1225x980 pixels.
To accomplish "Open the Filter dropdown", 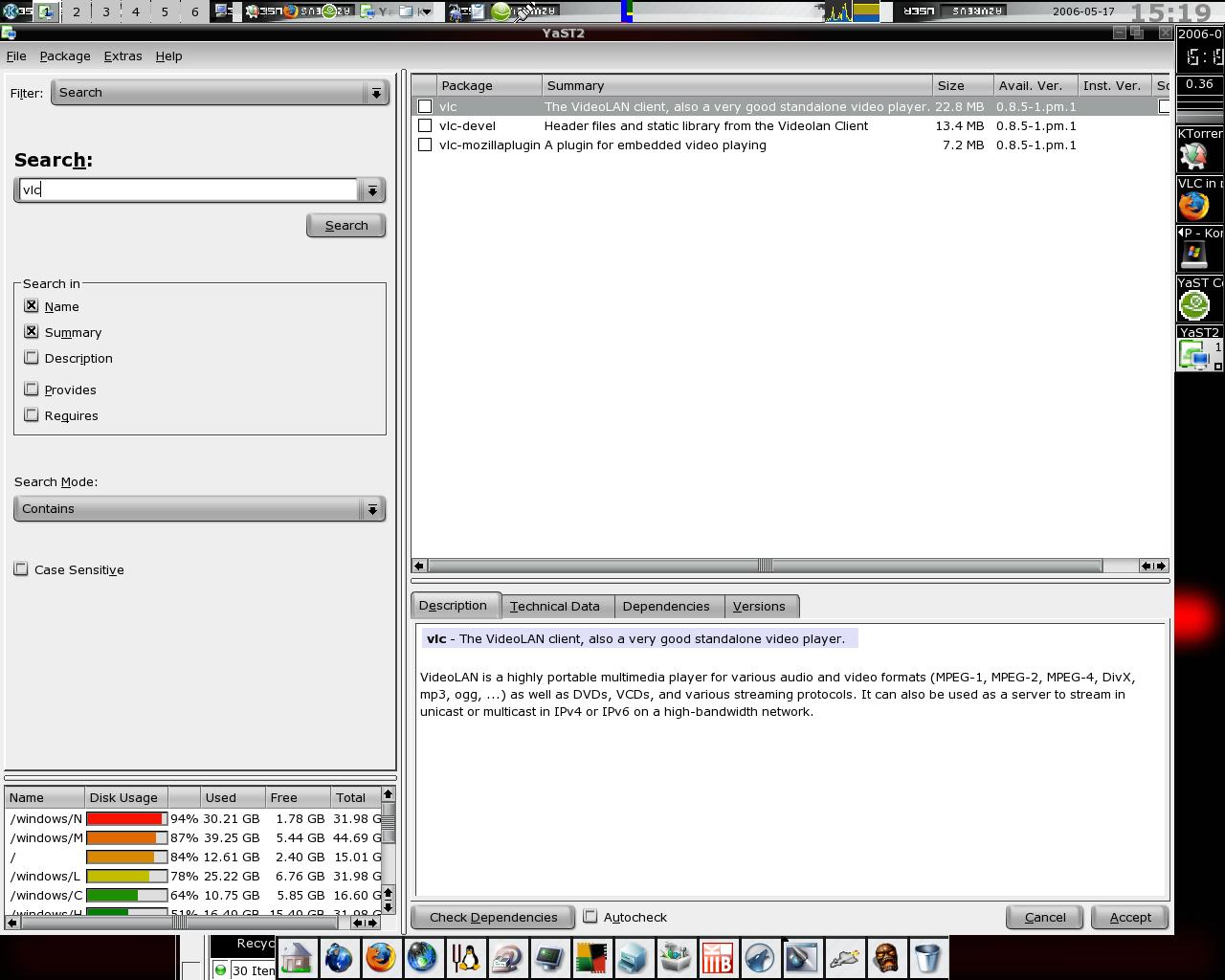I will pyautogui.click(x=219, y=93).
